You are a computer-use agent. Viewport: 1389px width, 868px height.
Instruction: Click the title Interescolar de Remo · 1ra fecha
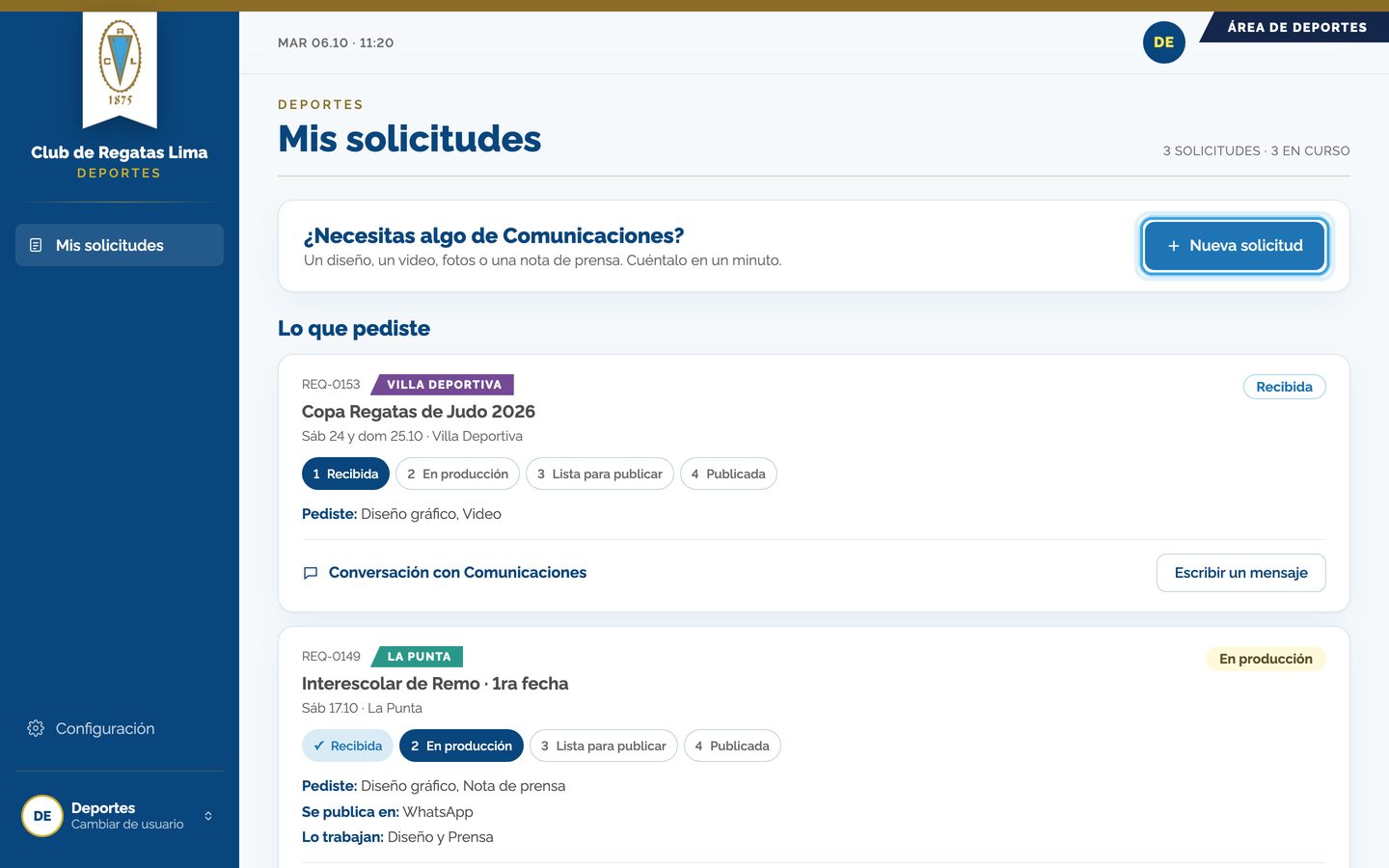pos(435,684)
